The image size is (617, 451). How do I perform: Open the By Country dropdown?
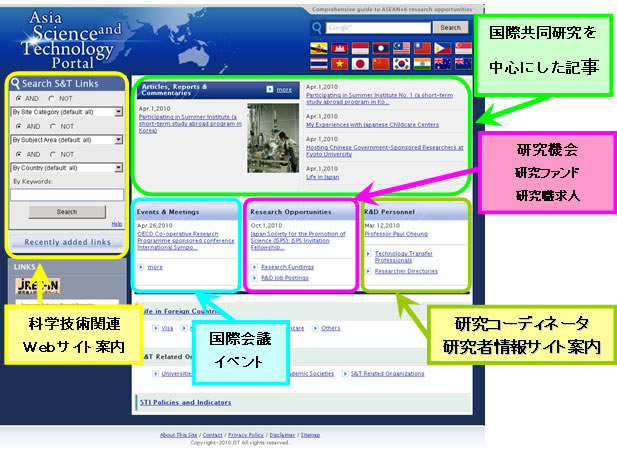click(x=67, y=168)
